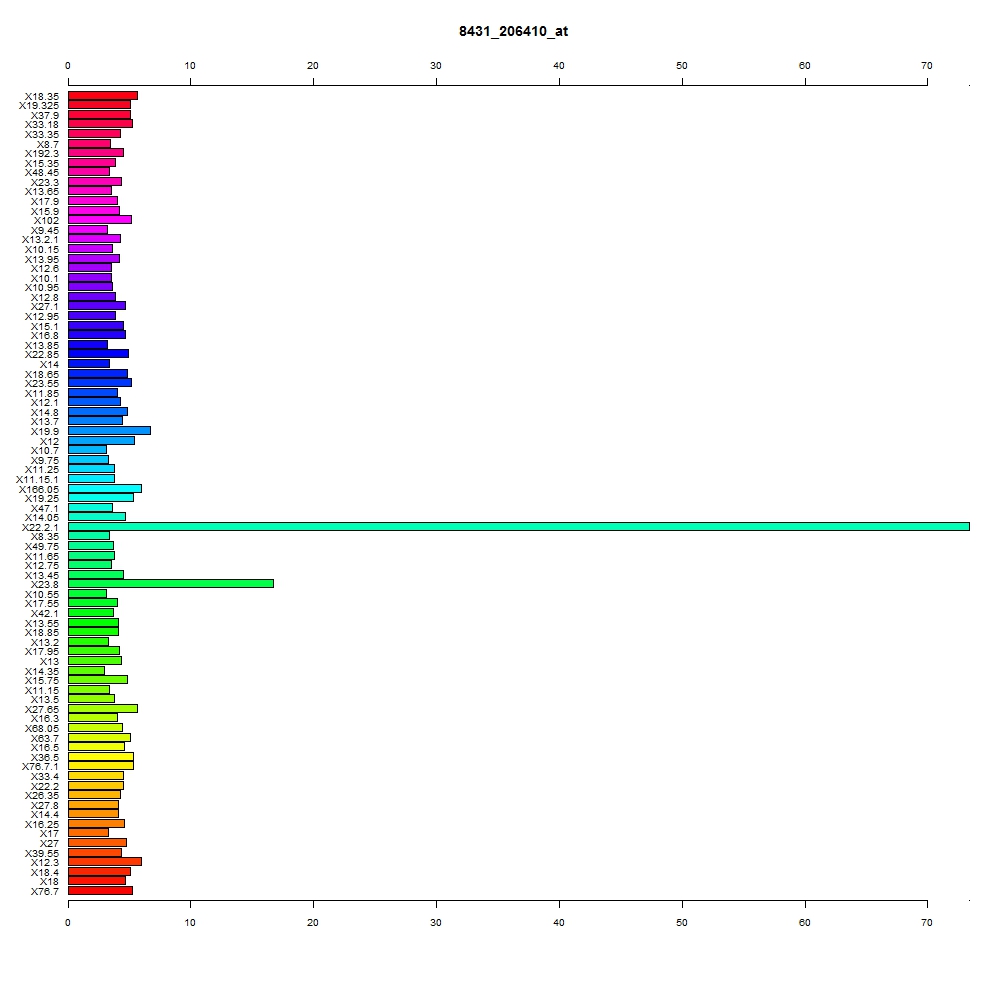Click the row label X19.325

39,106
